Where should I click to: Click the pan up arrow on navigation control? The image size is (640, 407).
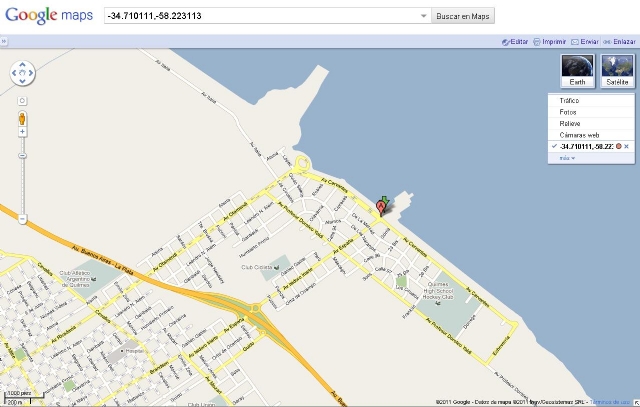22,64
